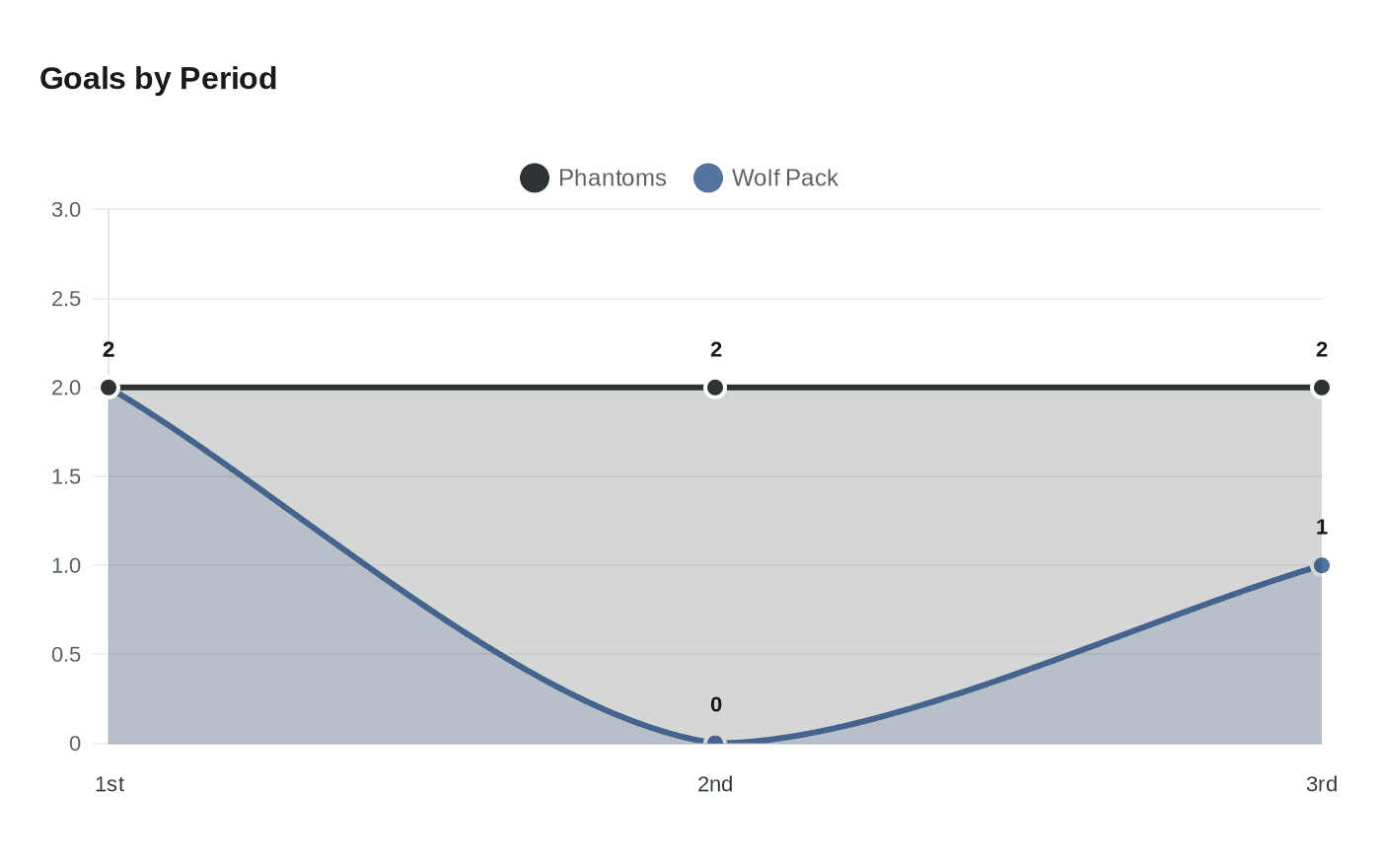Click the 'Goals by Period' chart title

click(158, 79)
